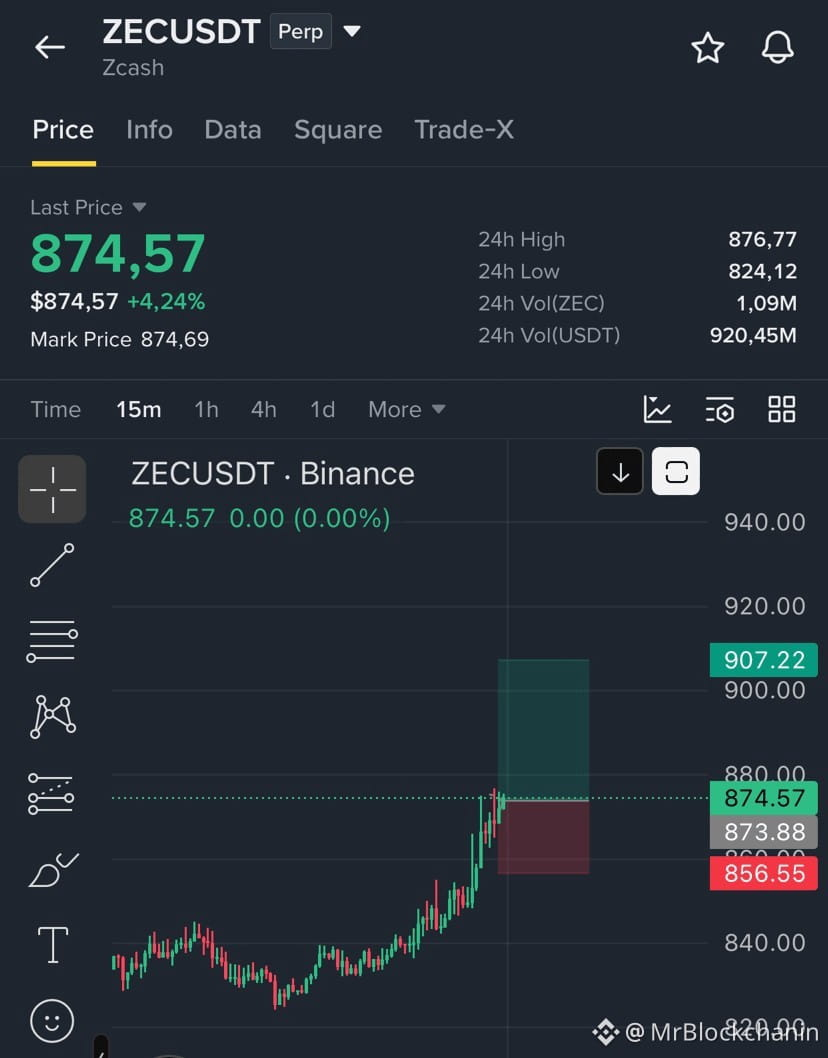828x1058 pixels.
Task: Open the Data tab
Action: click(233, 130)
